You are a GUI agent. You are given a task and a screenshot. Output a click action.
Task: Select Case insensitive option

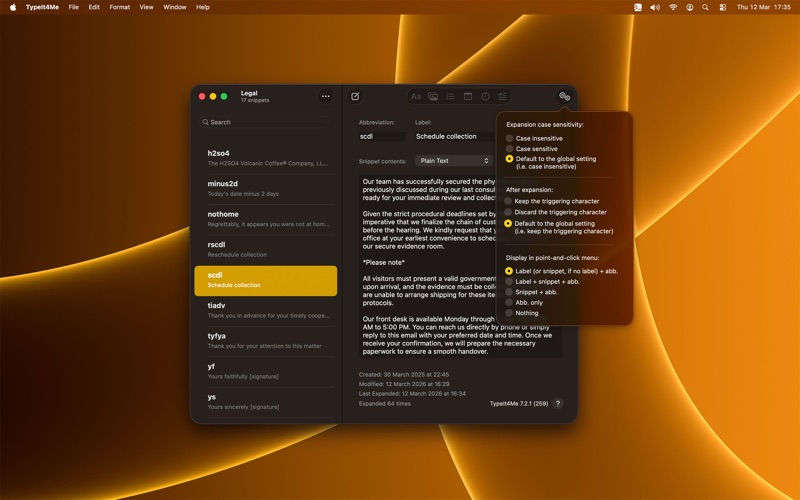[x=534, y=138]
